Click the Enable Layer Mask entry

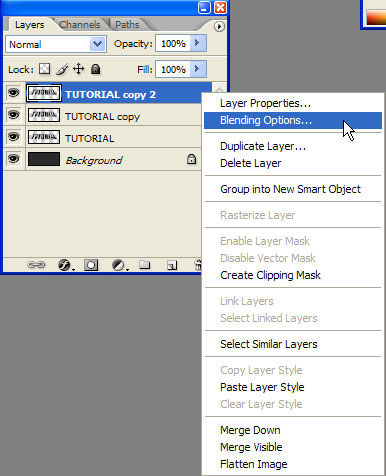tap(293, 241)
